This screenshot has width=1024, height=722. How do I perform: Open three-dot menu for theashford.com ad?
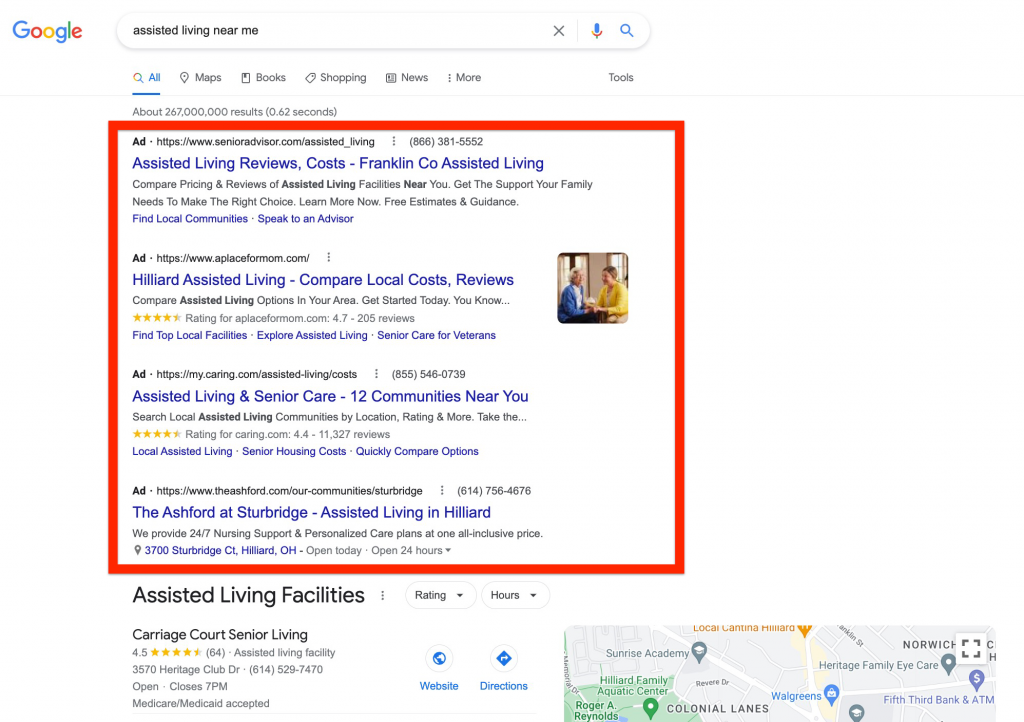pyautogui.click(x=442, y=490)
